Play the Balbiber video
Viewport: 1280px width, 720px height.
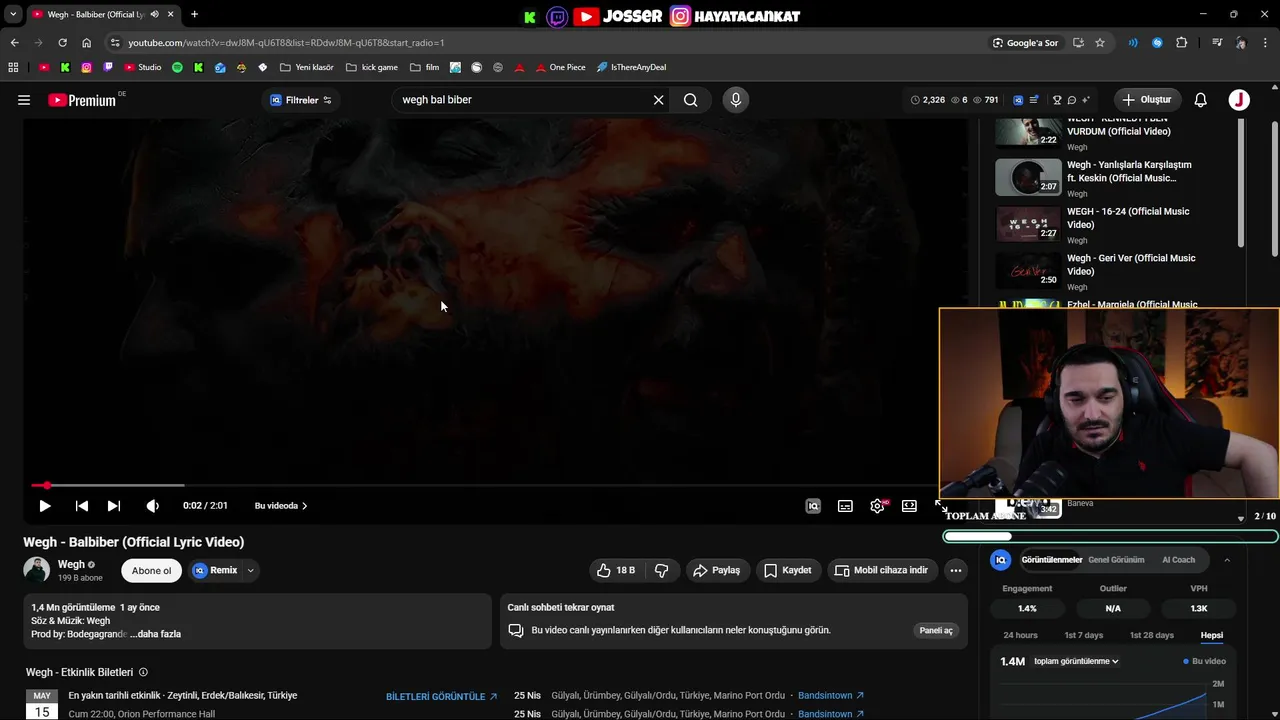[44, 506]
